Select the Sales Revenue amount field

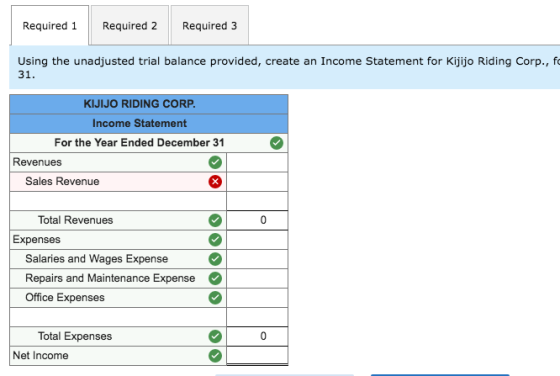[x=257, y=181]
